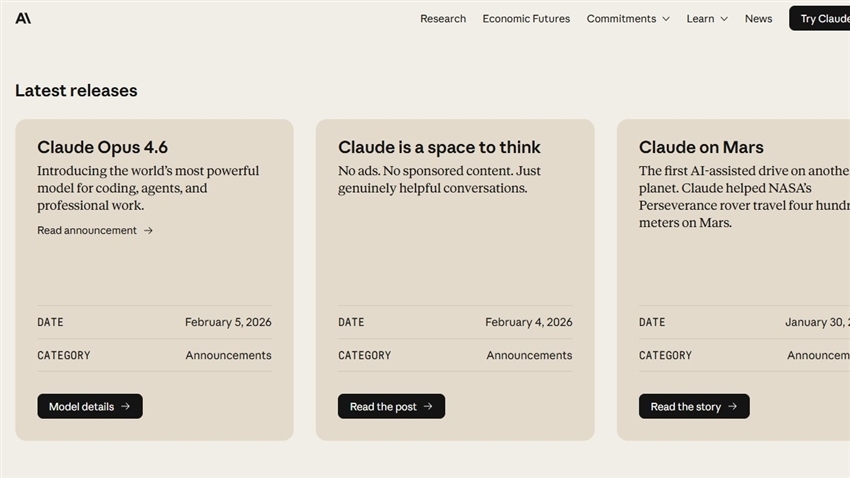Click arrow icon in Read the post button
Viewport: 850px width, 478px height.
click(428, 407)
